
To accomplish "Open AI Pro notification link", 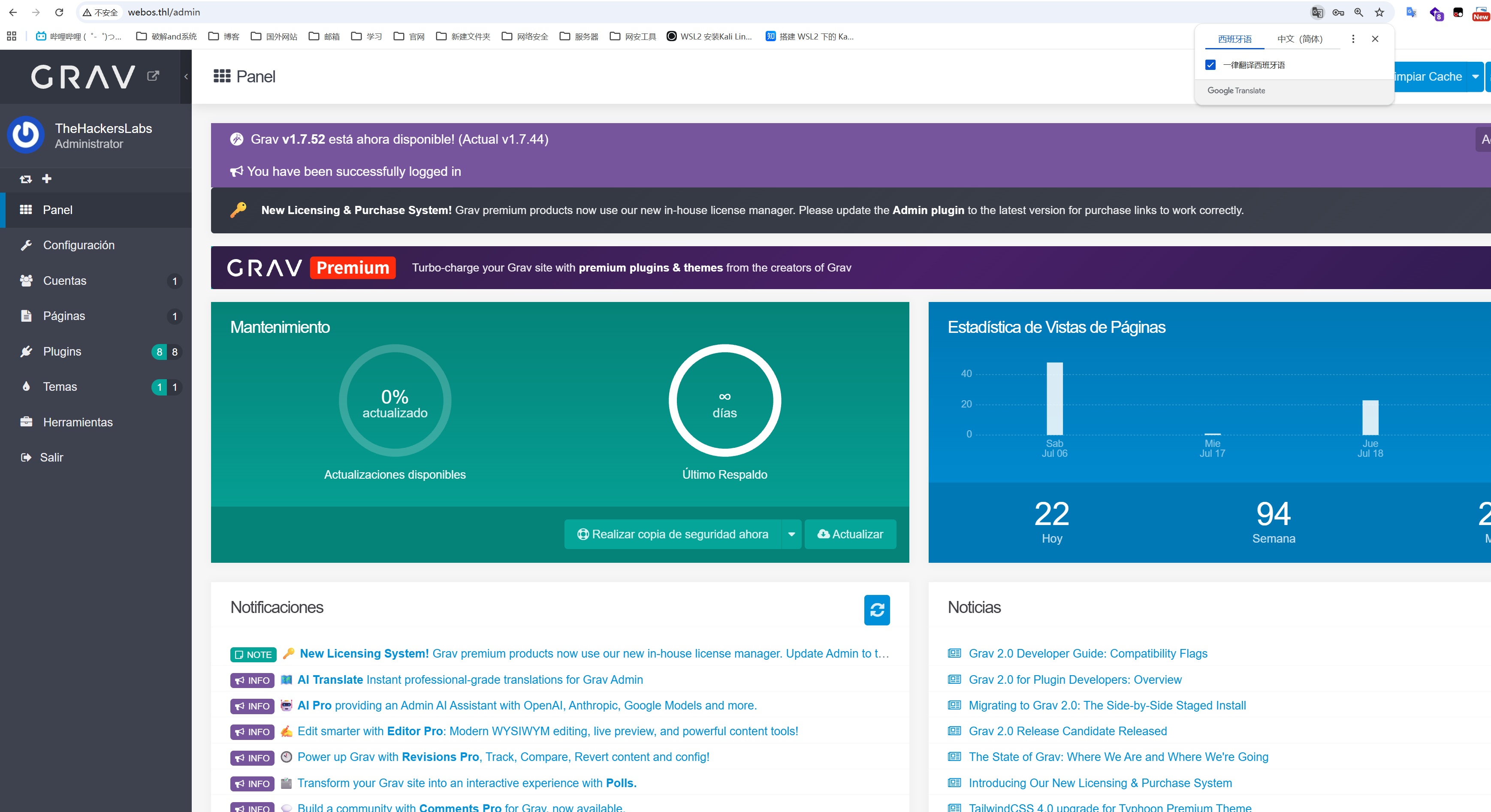I will coord(527,706).
